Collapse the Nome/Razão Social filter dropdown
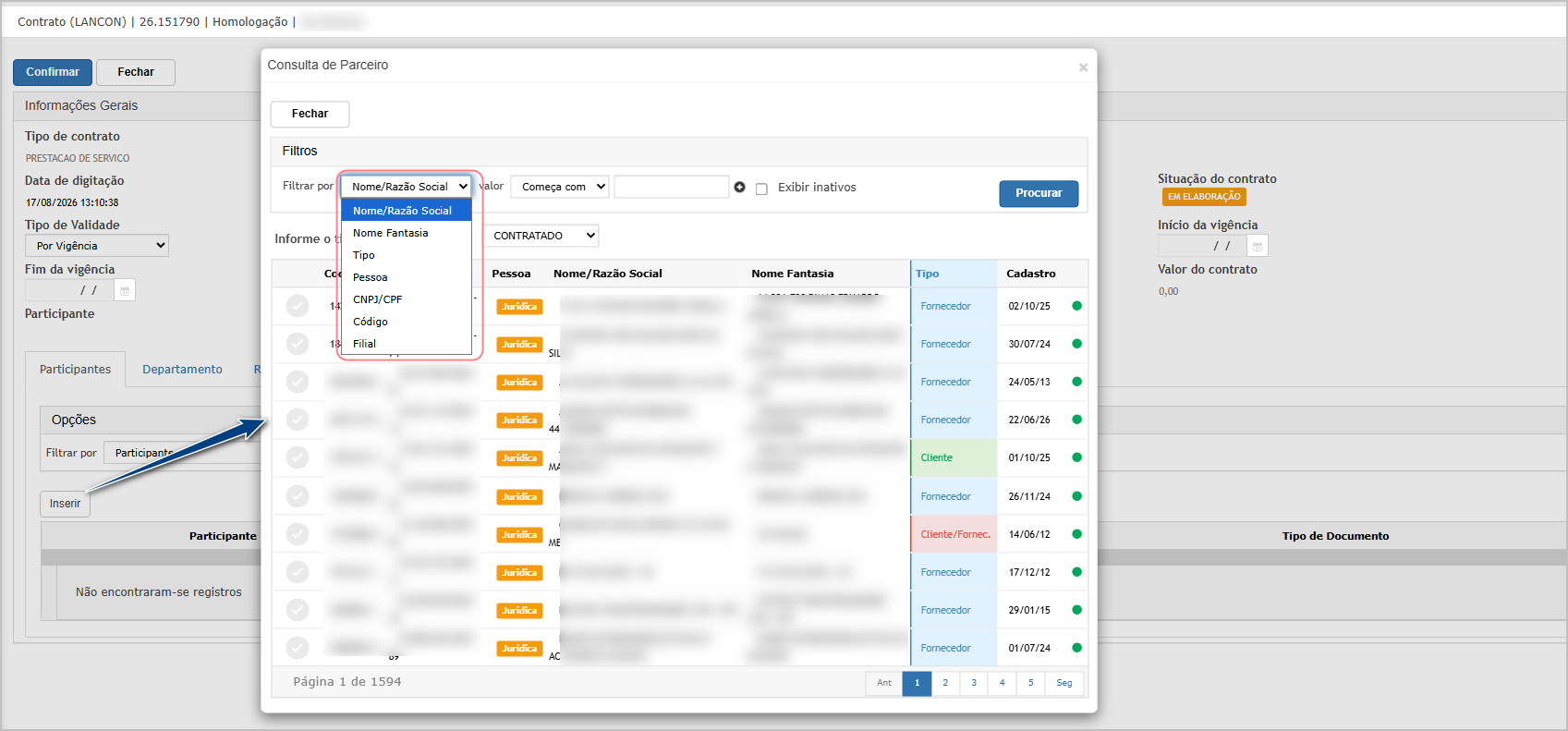The width and height of the screenshot is (1568, 731). (407, 187)
